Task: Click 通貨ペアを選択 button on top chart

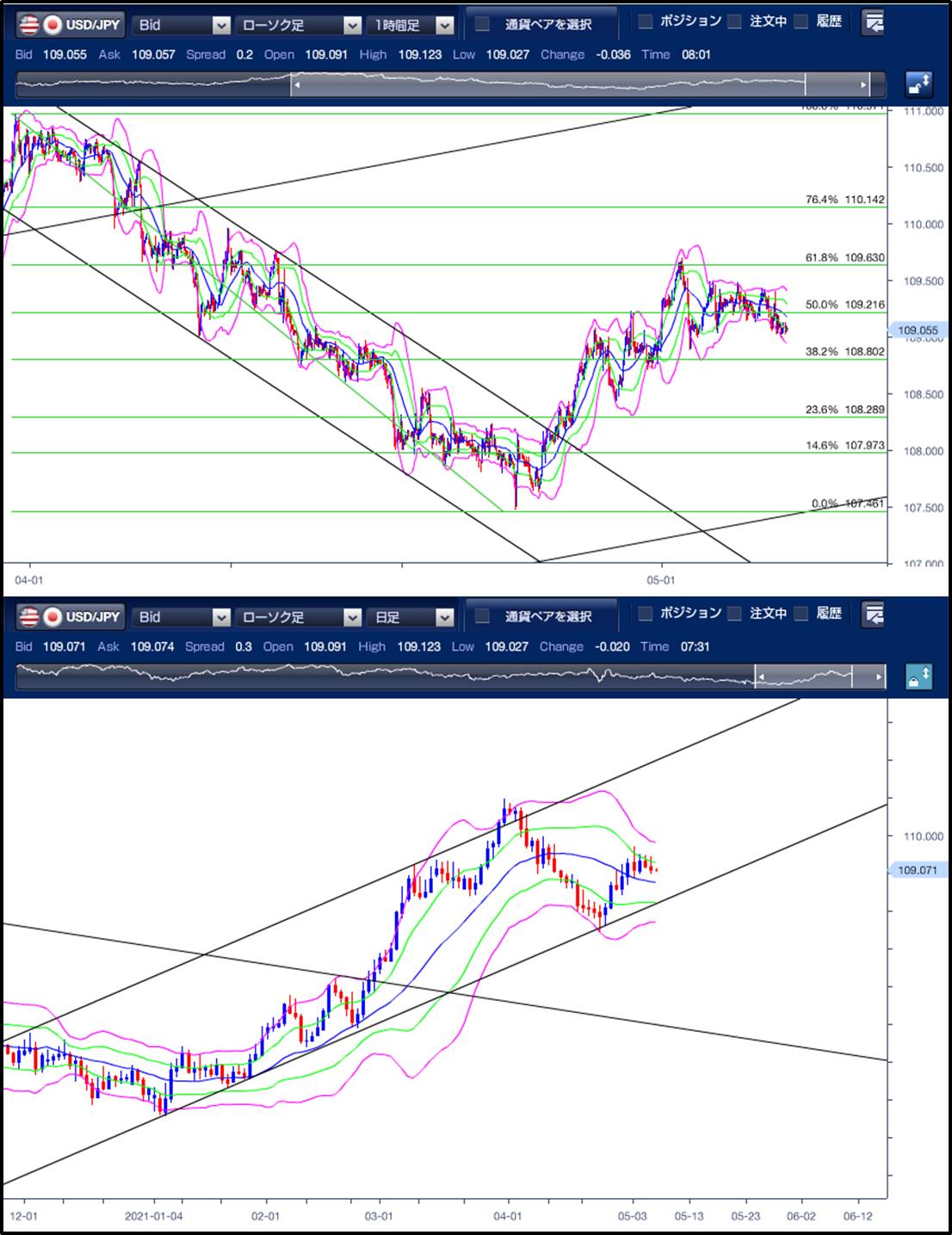Action: coord(541,25)
